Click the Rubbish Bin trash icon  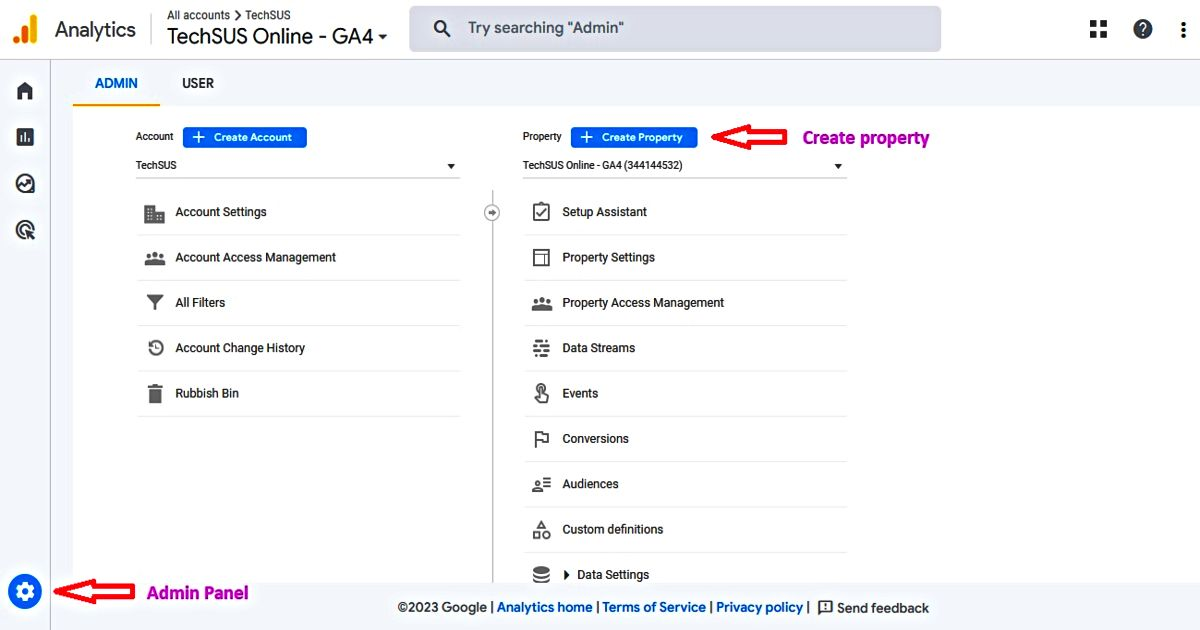coord(155,393)
